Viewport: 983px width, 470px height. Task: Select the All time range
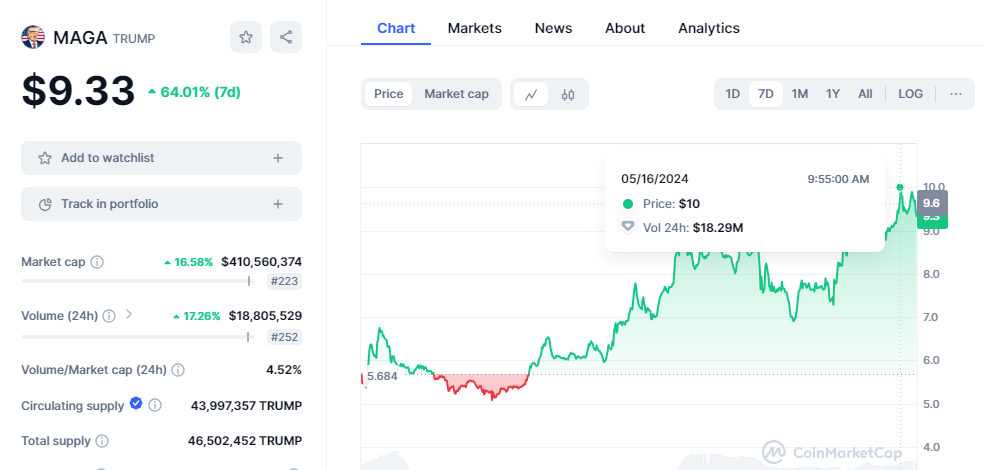coord(865,94)
